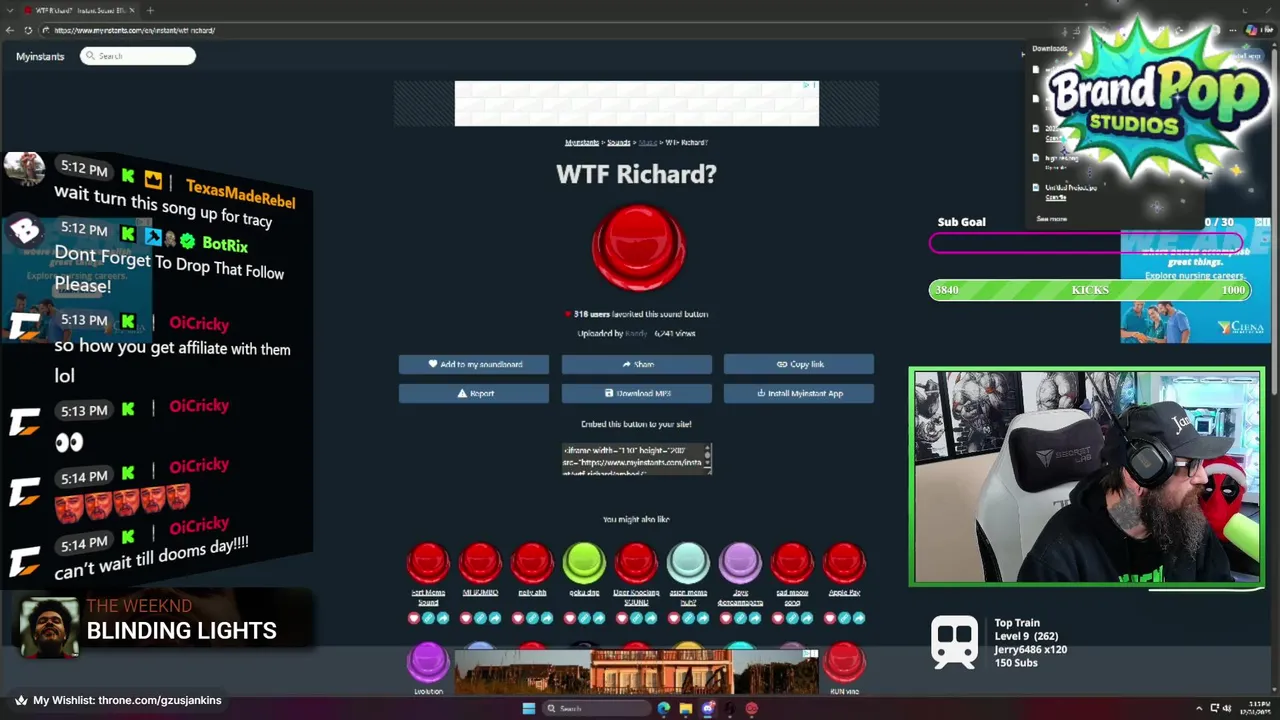
Task: Click Install Myinstant App button
Action: pos(799,393)
